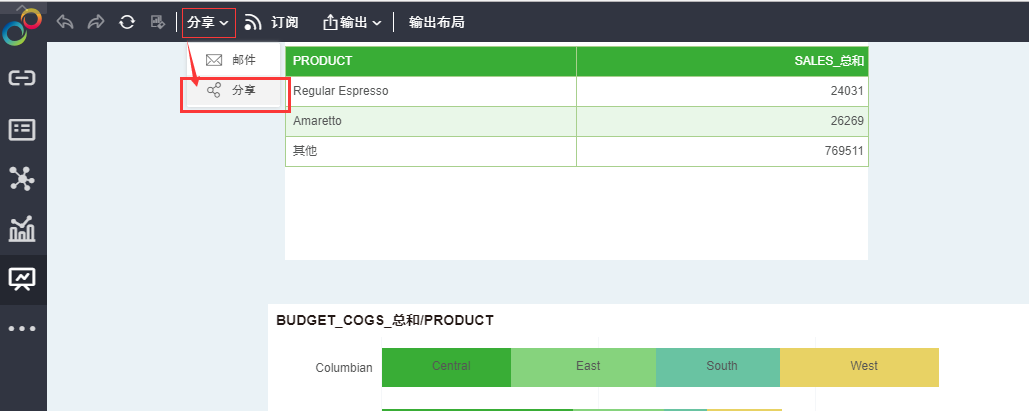This screenshot has height=411, width=1029.
Task: Open the dataset list sidebar icon
Action: [22, 130]
